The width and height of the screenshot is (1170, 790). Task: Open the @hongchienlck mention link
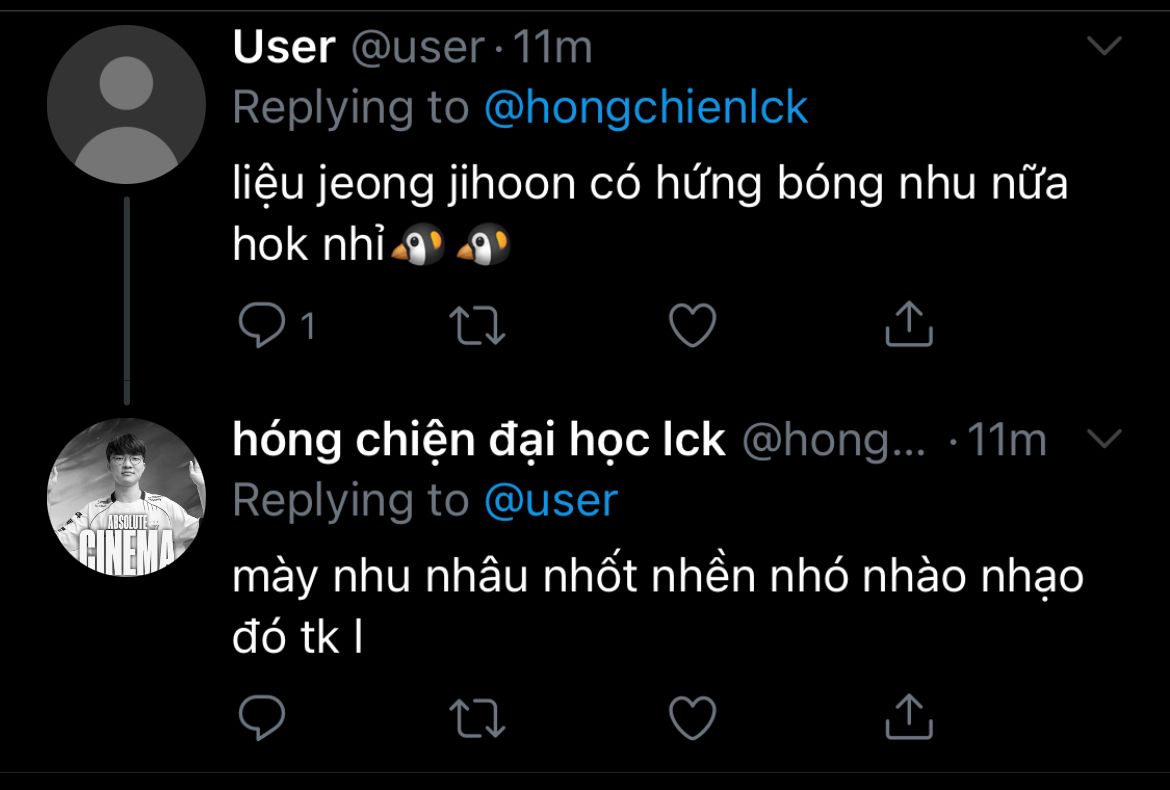pyautogui.click(x=646, y=108)
